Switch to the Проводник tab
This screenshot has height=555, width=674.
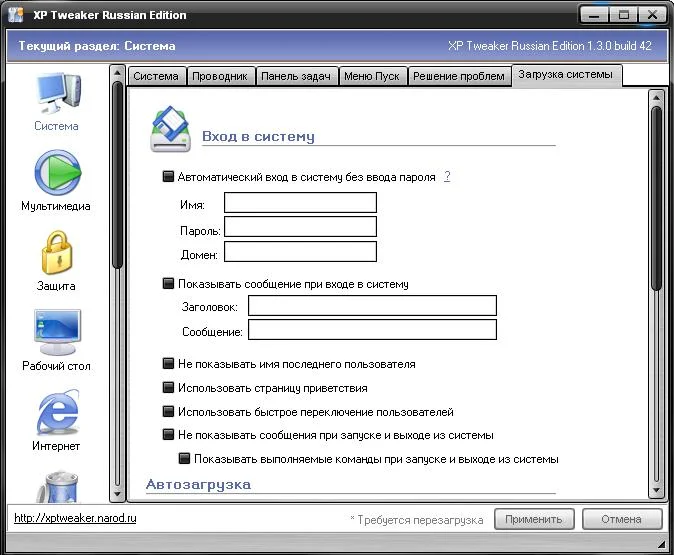coord(220,76)
